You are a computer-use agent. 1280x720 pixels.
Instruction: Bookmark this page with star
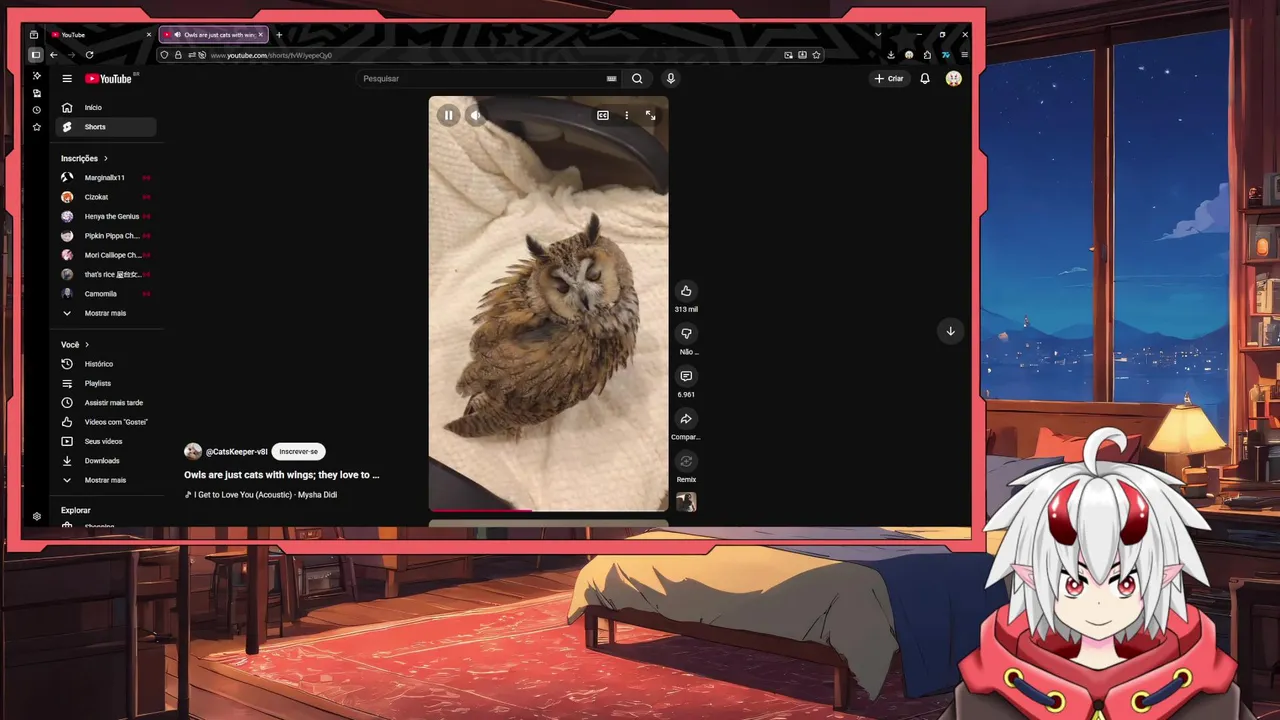817,55
